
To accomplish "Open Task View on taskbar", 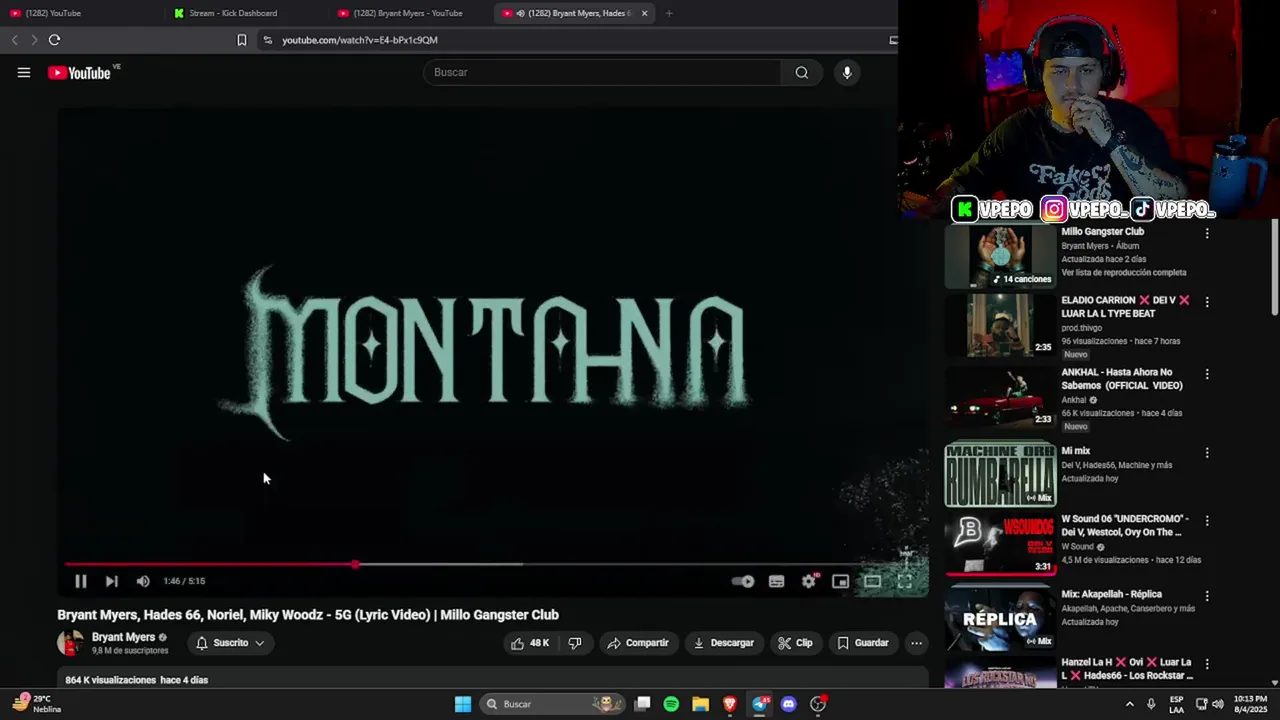I will pos(643,704).
